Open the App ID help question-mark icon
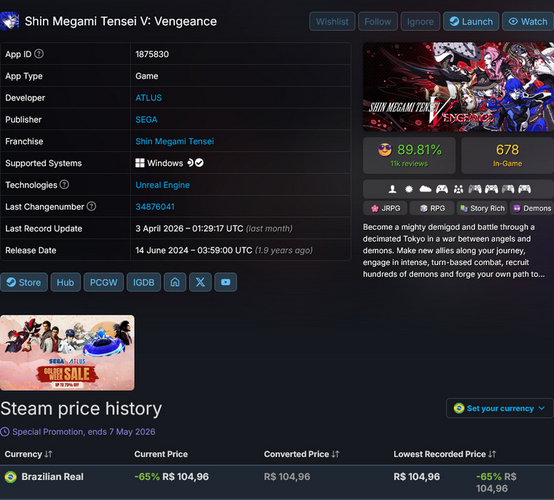 [39, 54]
